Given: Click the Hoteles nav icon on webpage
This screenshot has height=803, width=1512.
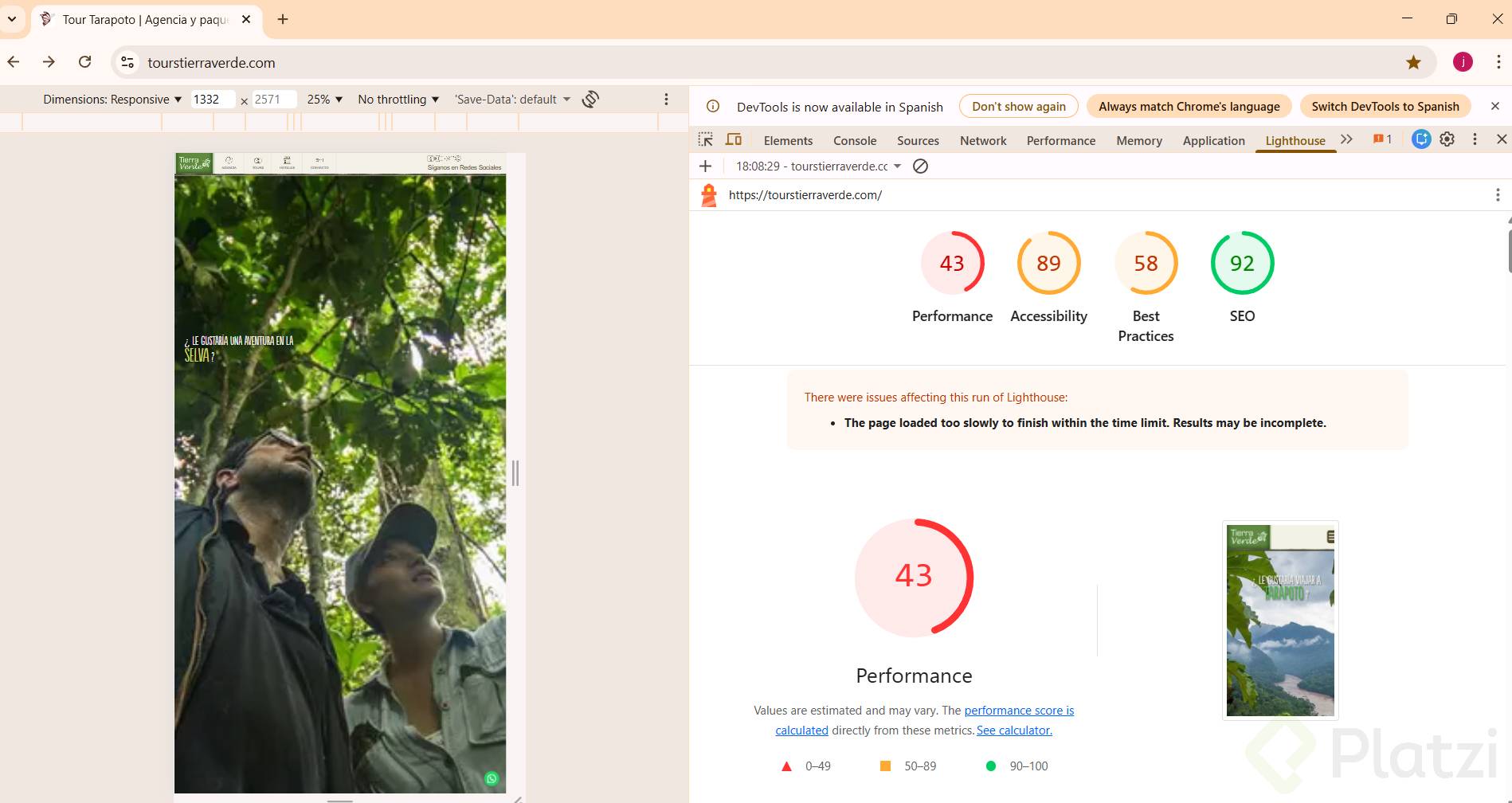Looking at the screenshot, I should pyautogui.click(x=287, y=163).
